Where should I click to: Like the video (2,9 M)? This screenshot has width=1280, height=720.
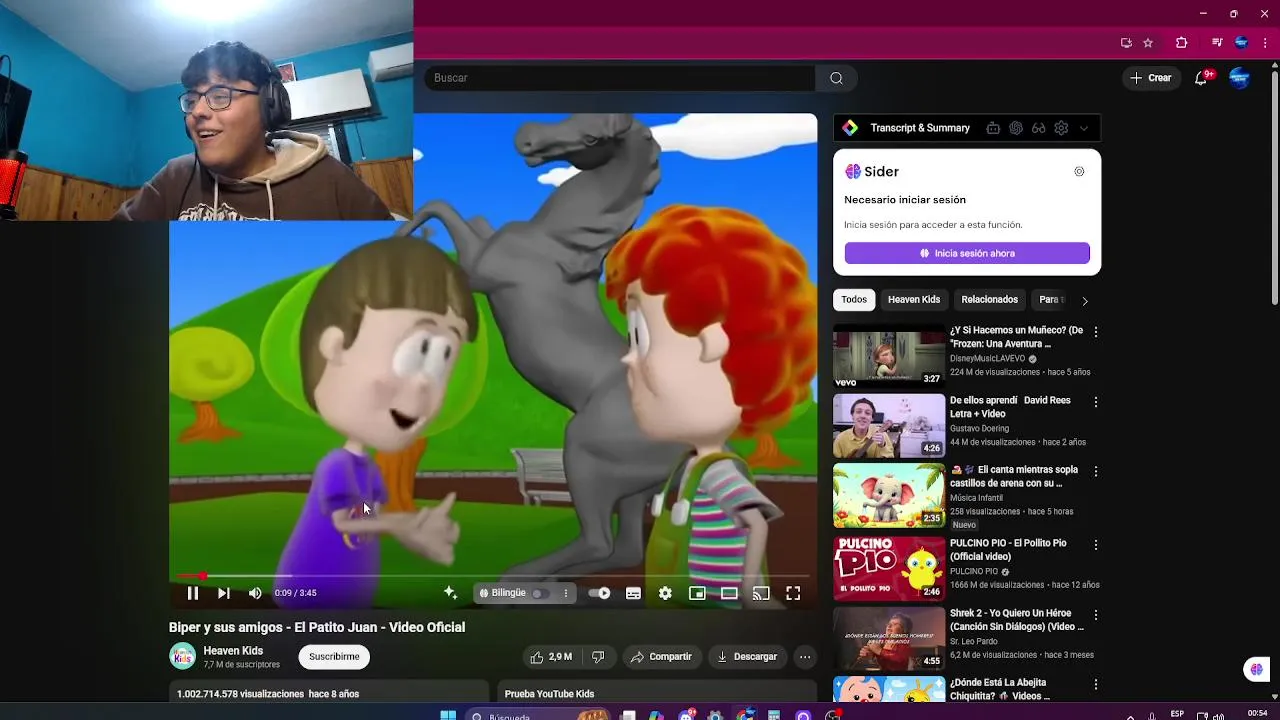pos(551,657)
